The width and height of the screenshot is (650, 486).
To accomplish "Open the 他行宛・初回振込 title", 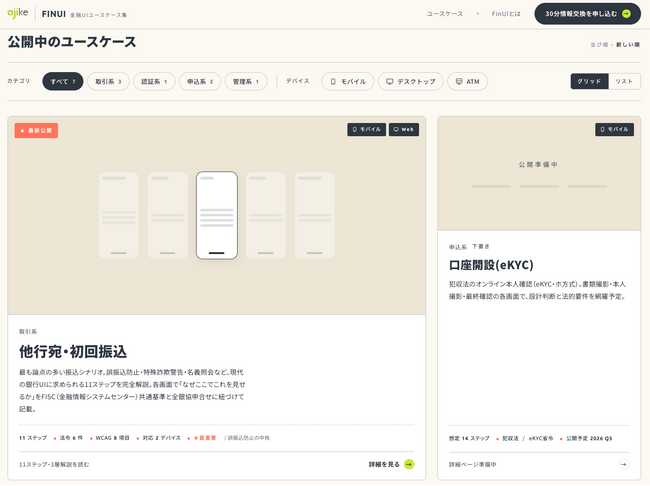I will pos(73,352).
